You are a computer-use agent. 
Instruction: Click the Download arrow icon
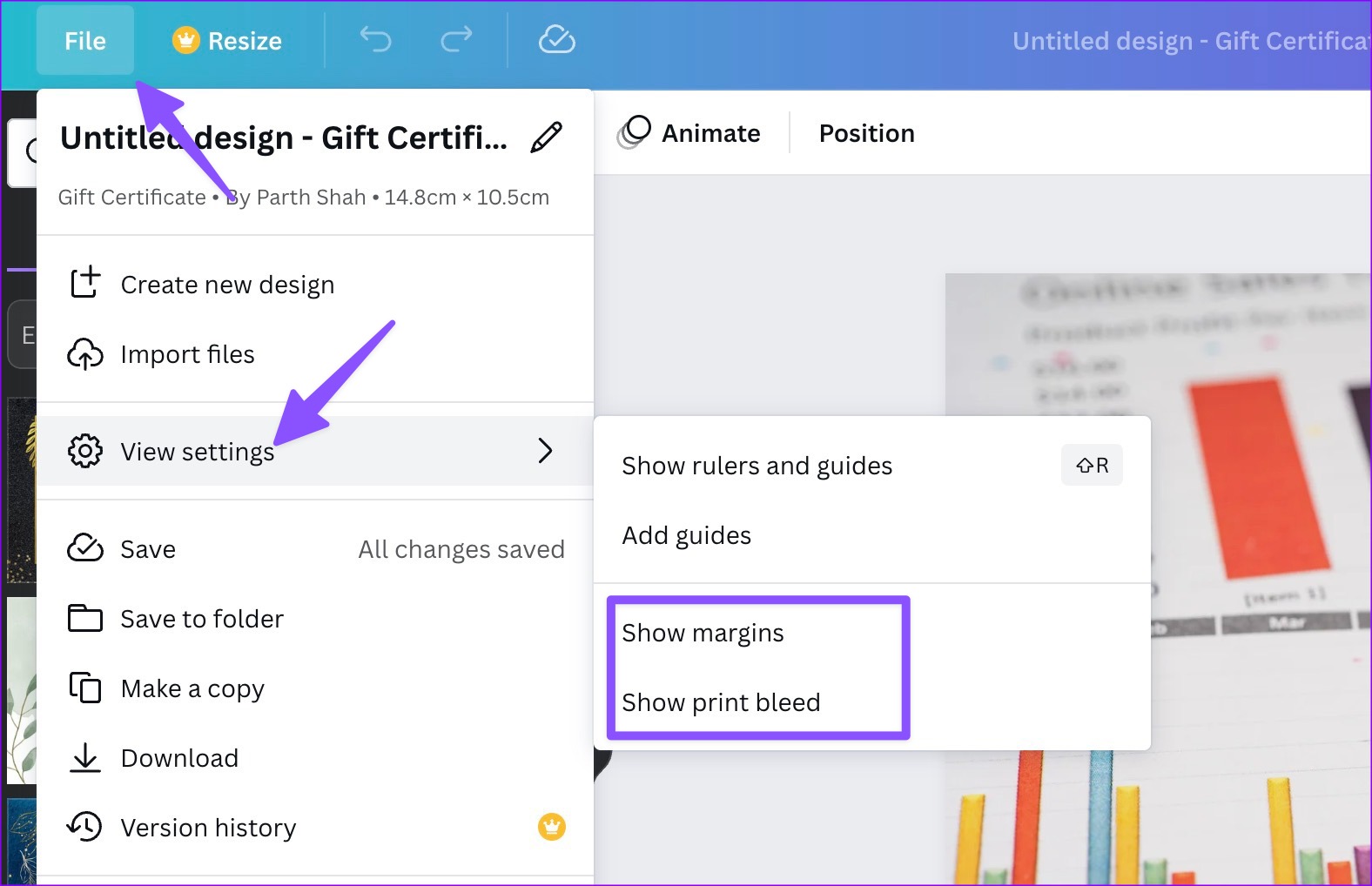(84, 757)
